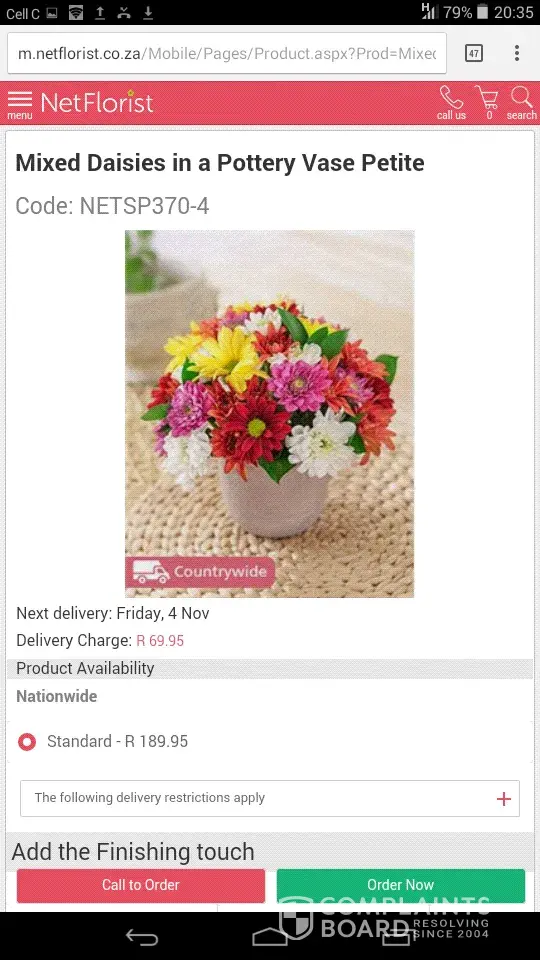The width and height of the screenshot is (540, 960).
Task: Open the shopping cart icon
Action: pos(487,102)
